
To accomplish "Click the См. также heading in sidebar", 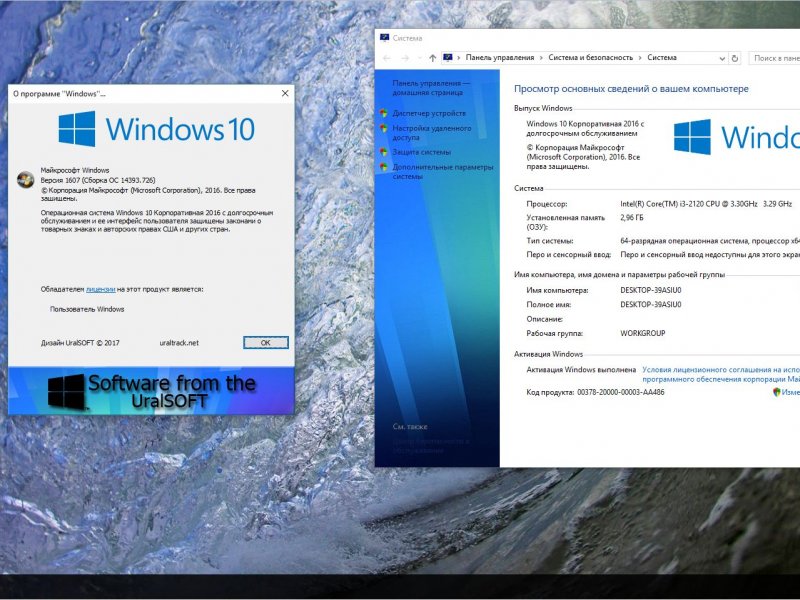I will pos(410,427).
